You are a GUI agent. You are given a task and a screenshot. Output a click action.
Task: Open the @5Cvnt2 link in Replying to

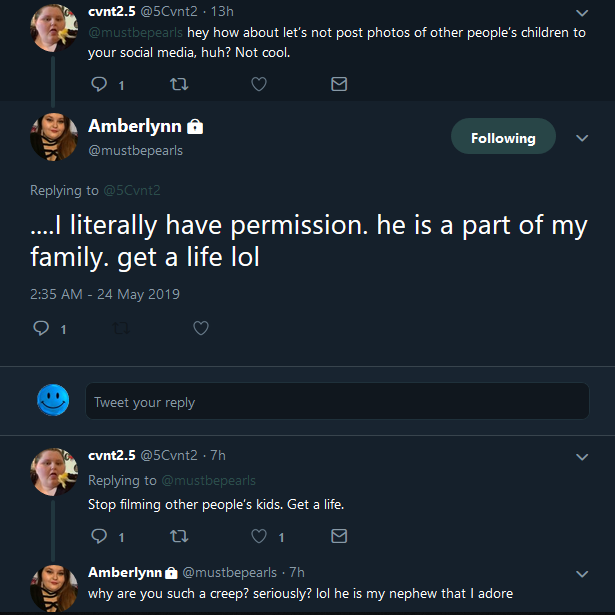tap(132, 190)
